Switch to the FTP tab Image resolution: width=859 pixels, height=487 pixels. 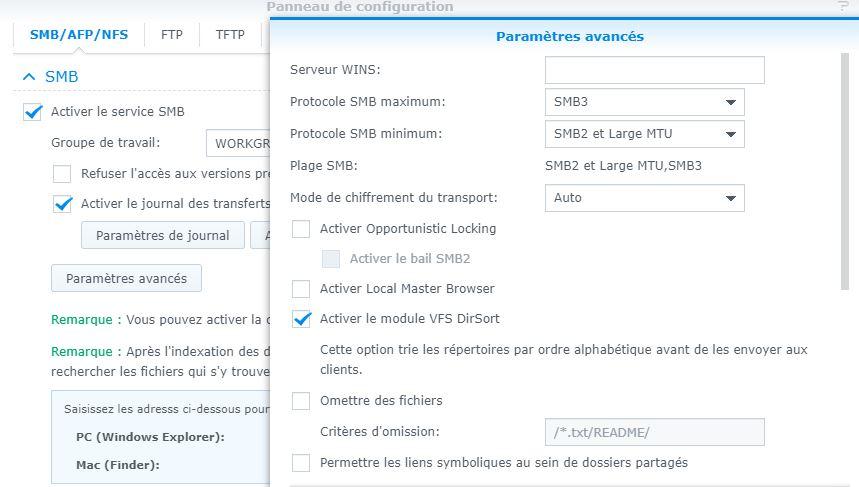(x=171, y=34)
